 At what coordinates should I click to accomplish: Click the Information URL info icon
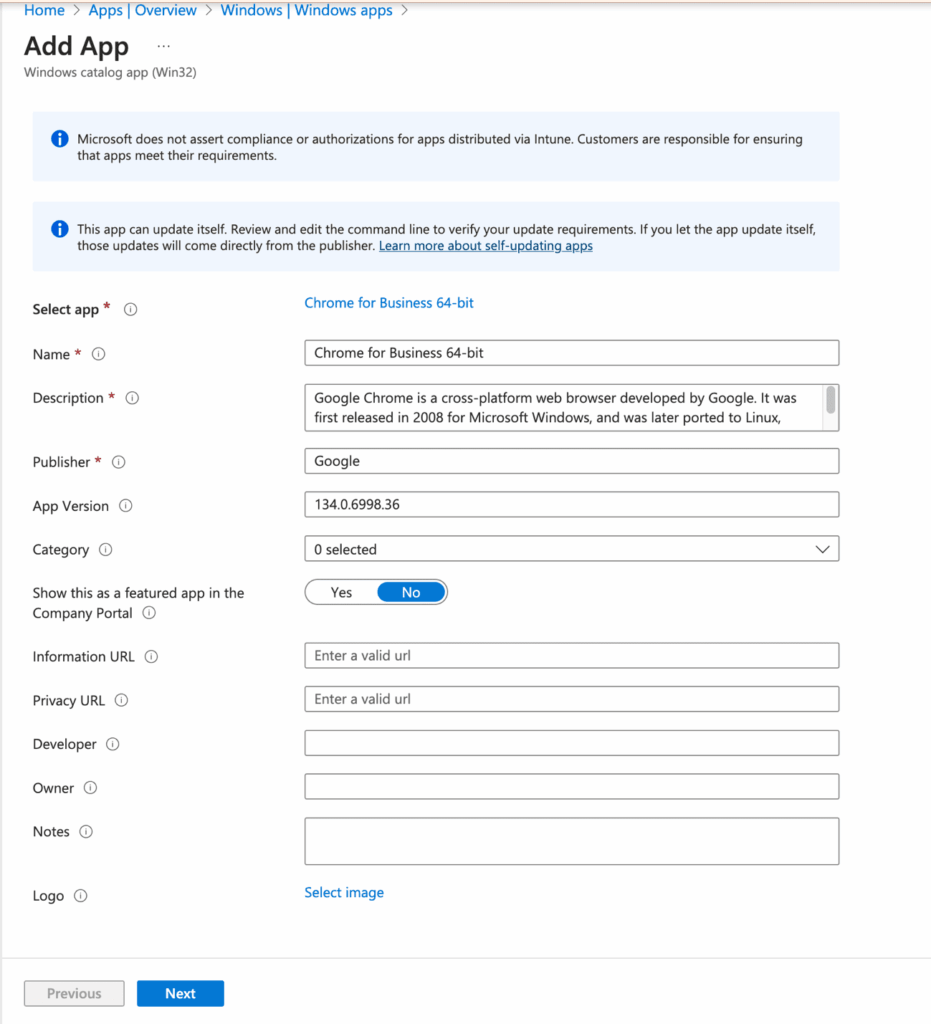click(x=151, y=657)
